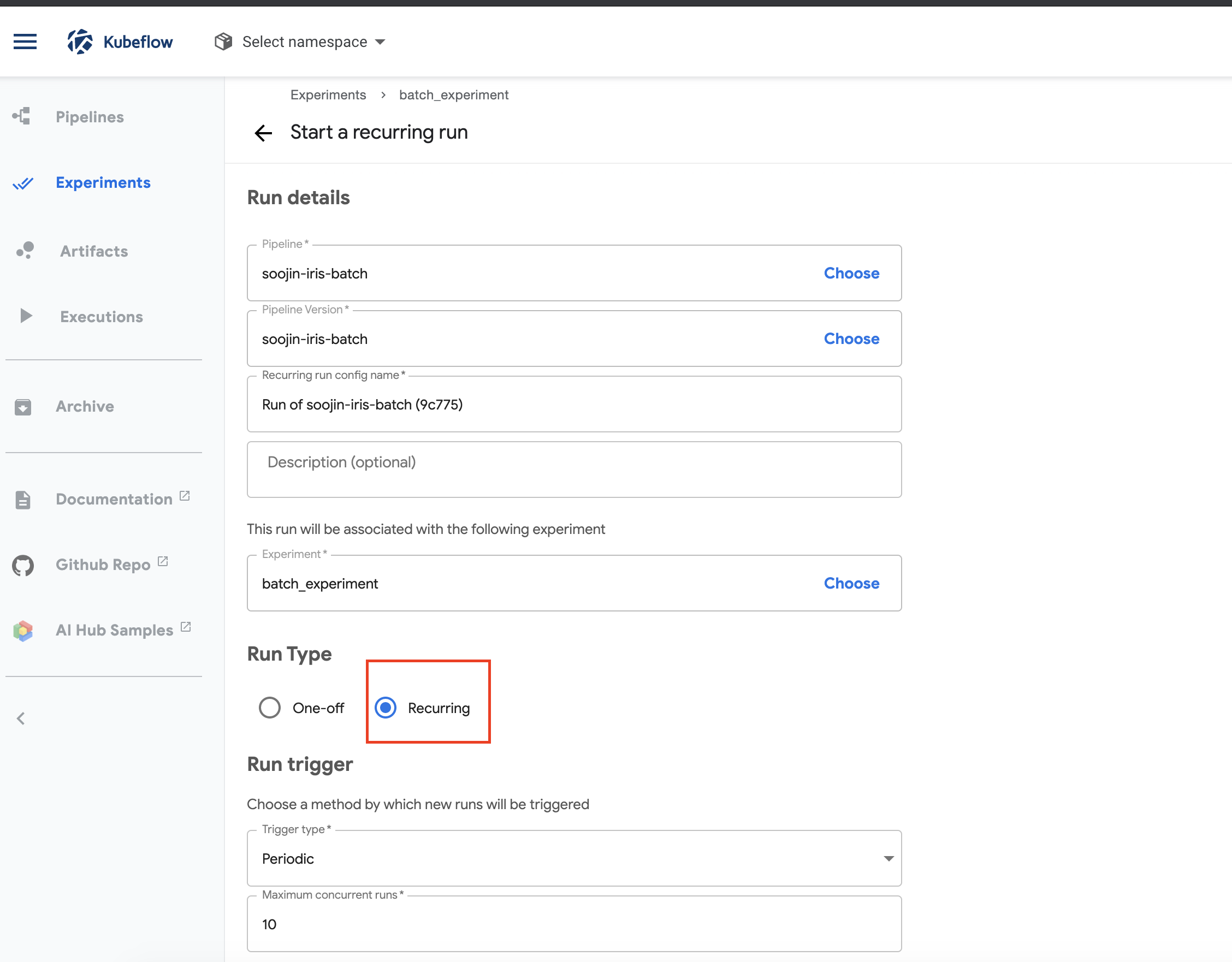Open Github Repo octocat icon

[22, 565]
